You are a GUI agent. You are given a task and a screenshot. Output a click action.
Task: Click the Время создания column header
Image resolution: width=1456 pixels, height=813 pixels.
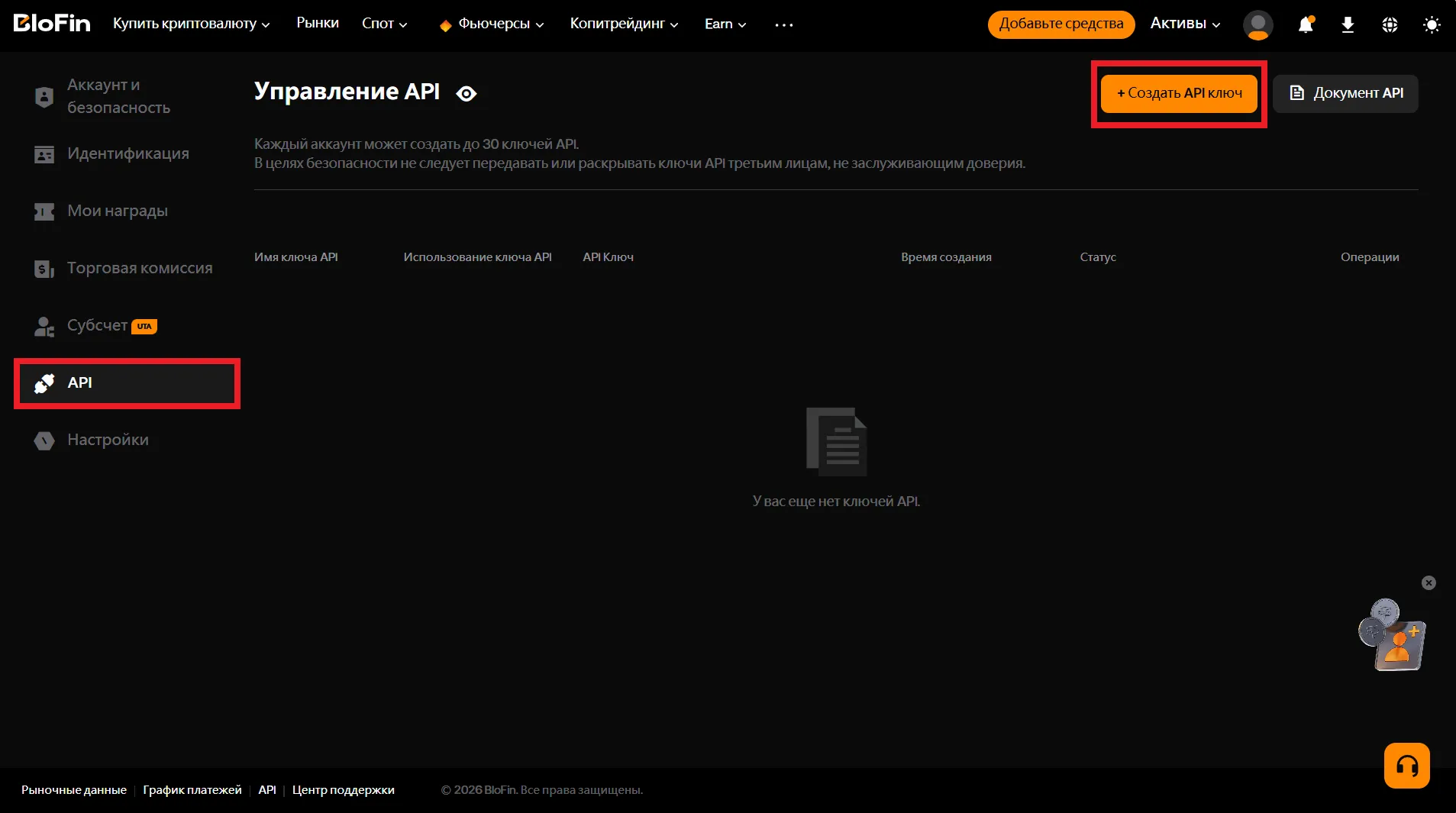coord(946,257)
